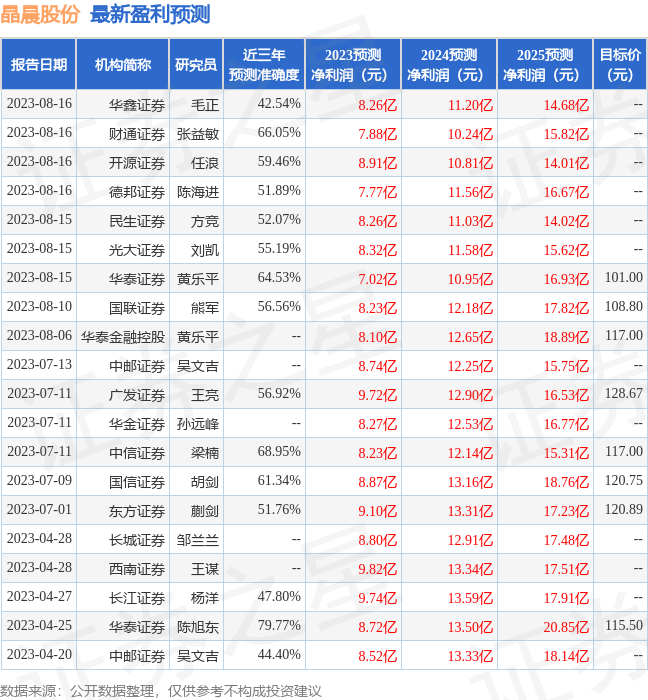This screenshot has width=648, height=700.
Task: Click the target price 101.00
Action: point(623,277)
